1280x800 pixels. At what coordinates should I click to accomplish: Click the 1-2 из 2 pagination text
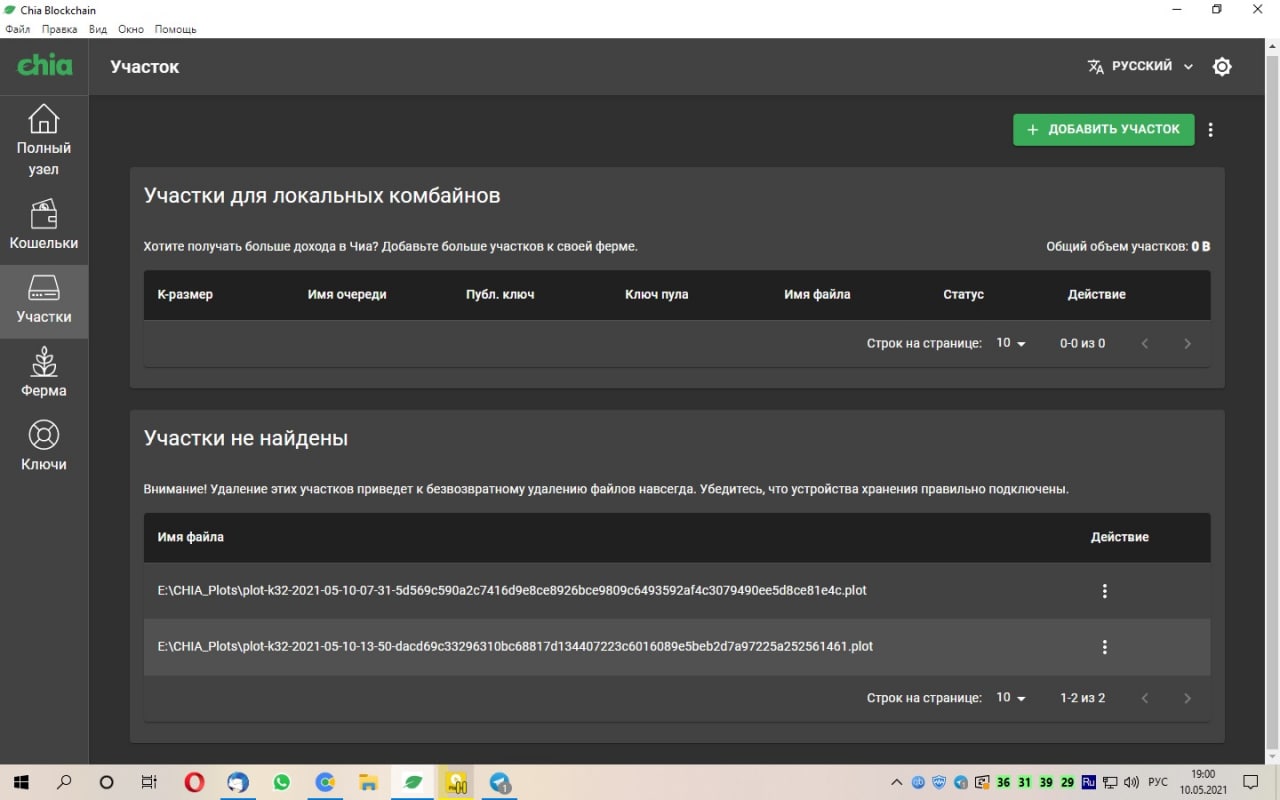[1082, 698]
